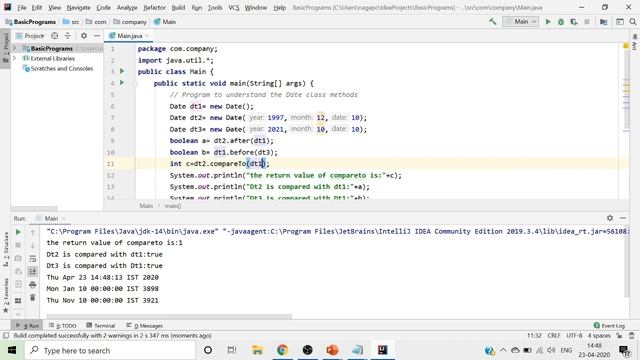This screenshot has width=640, height=360.
Task: Open the File menu
Action: click(22, 7)
